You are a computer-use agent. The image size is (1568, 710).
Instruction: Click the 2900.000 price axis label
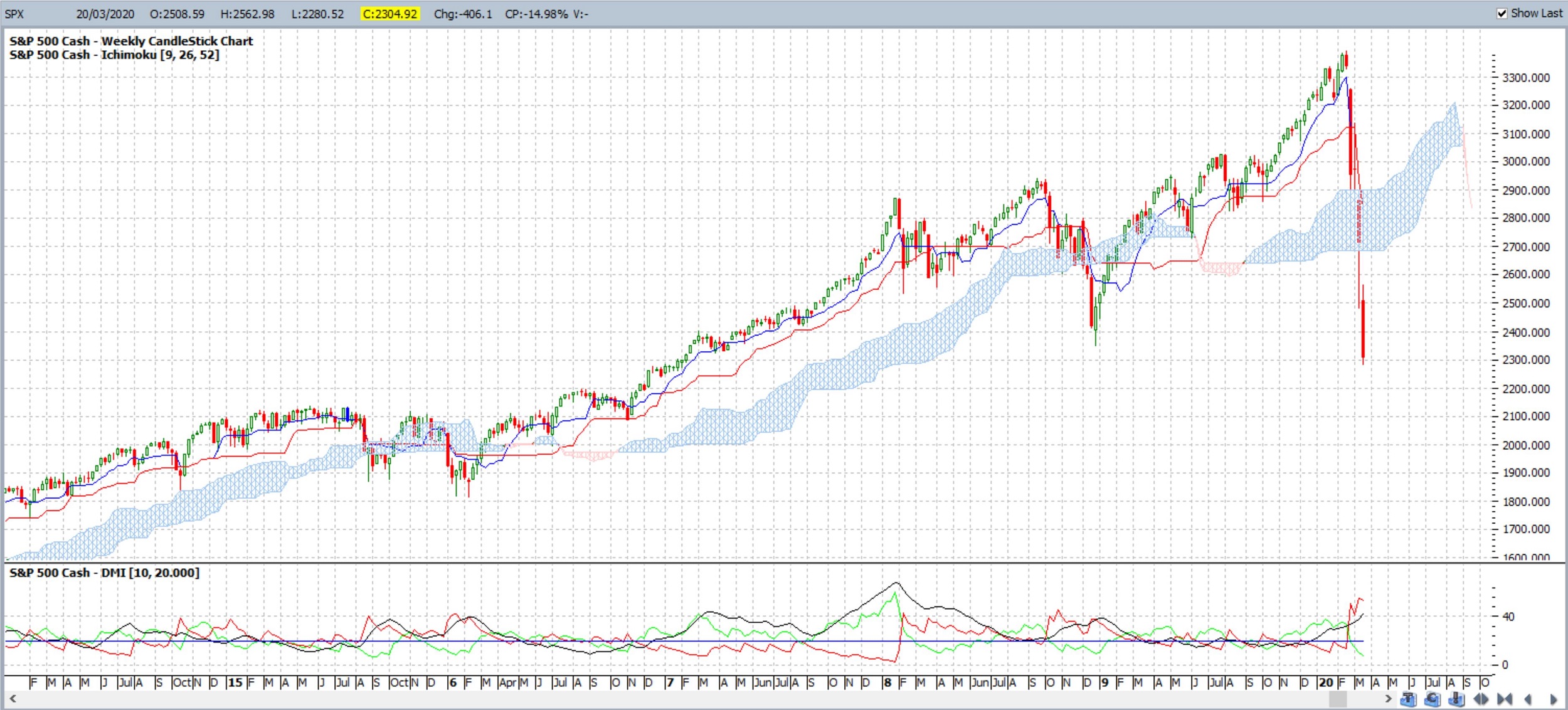click(x=1526, y=190)
